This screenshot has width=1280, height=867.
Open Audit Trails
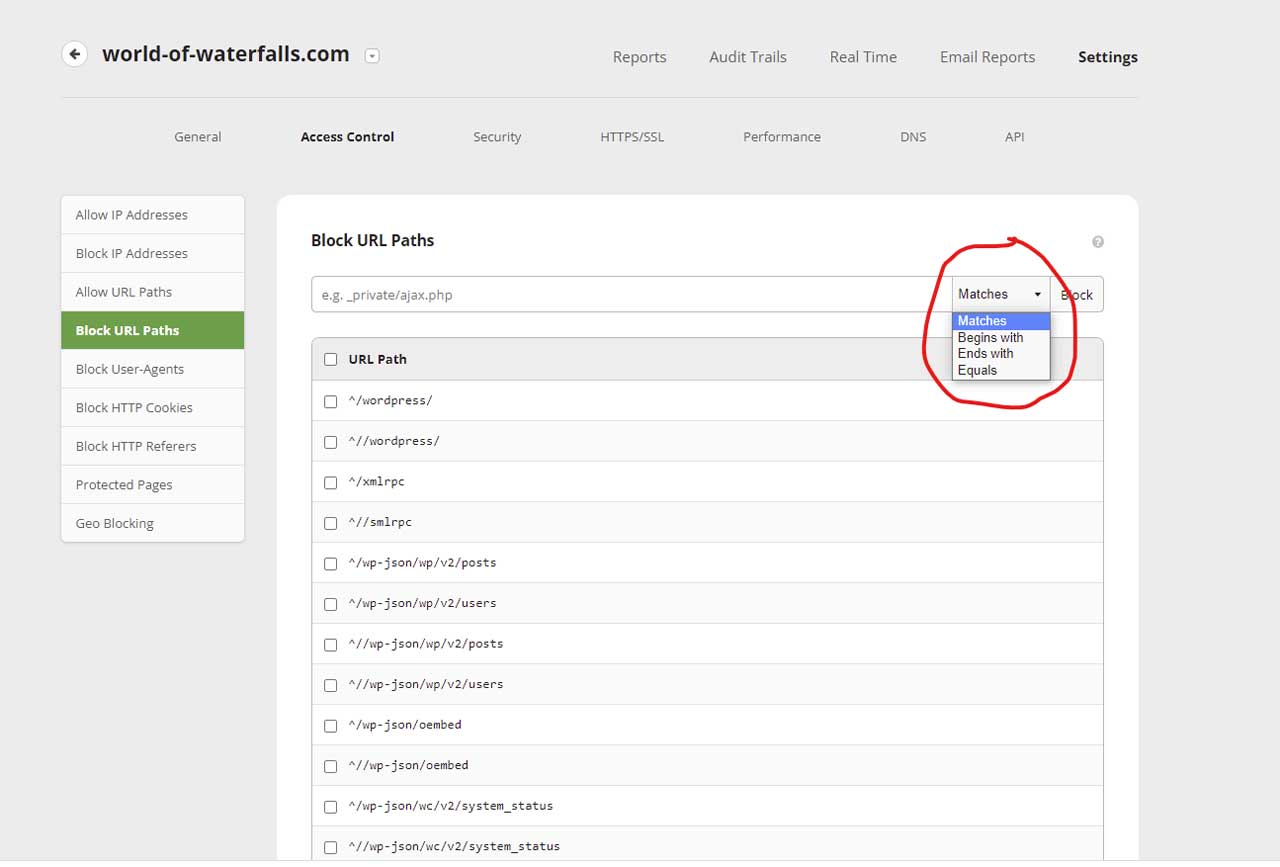(748, 57)
